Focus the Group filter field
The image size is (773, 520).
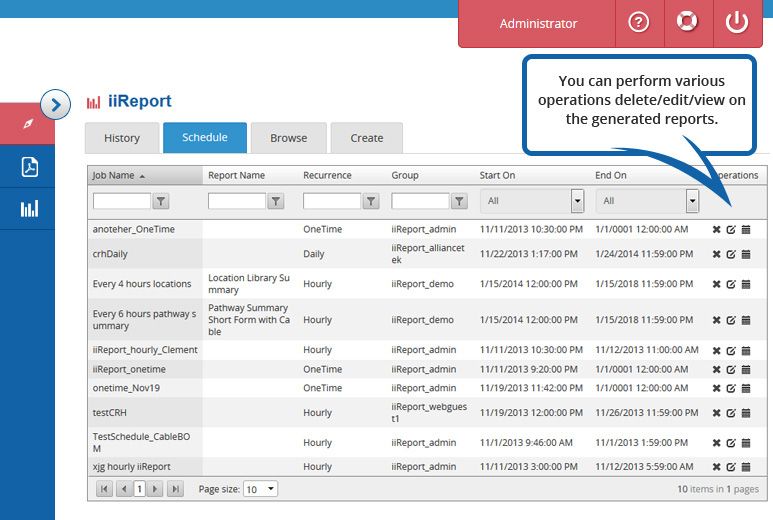coord(420,201)
